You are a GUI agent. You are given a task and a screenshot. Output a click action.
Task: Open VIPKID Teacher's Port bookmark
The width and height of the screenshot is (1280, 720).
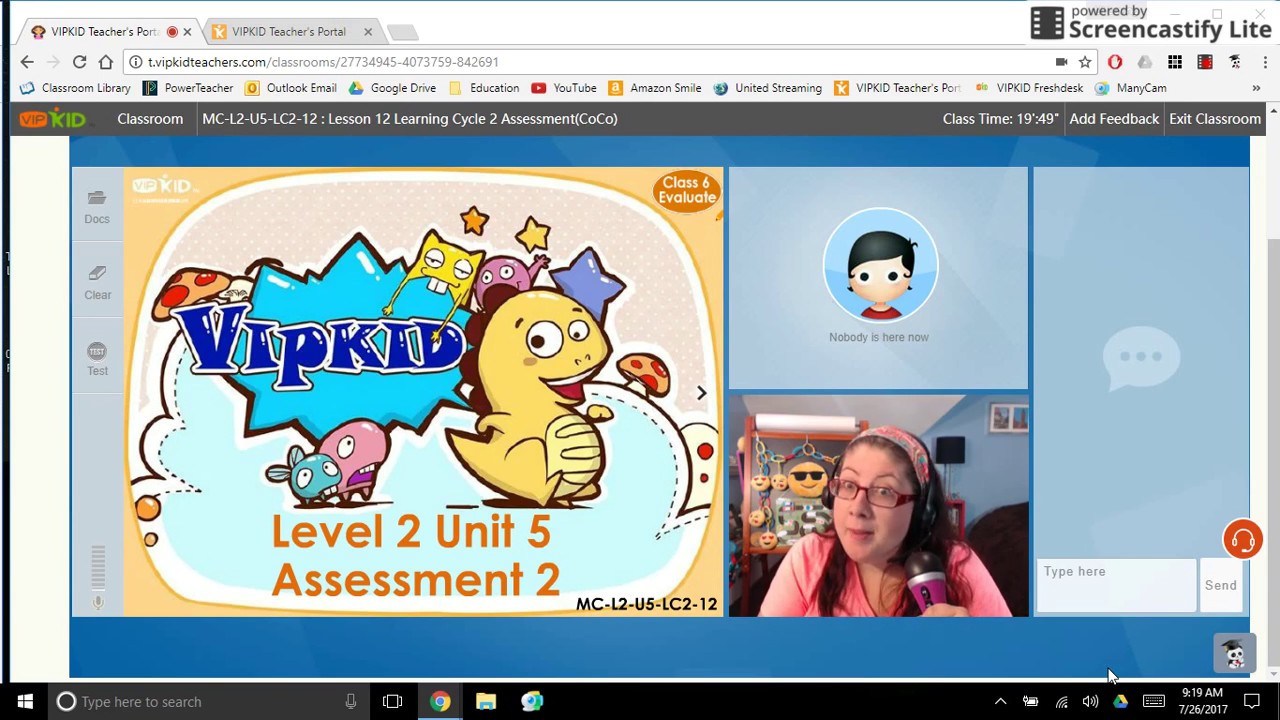897,88
